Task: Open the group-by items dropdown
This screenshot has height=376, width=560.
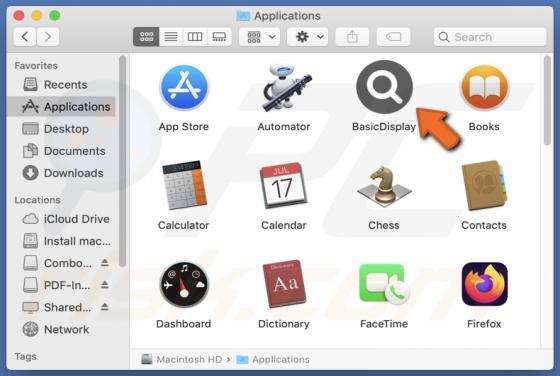Action: [260, 37]
